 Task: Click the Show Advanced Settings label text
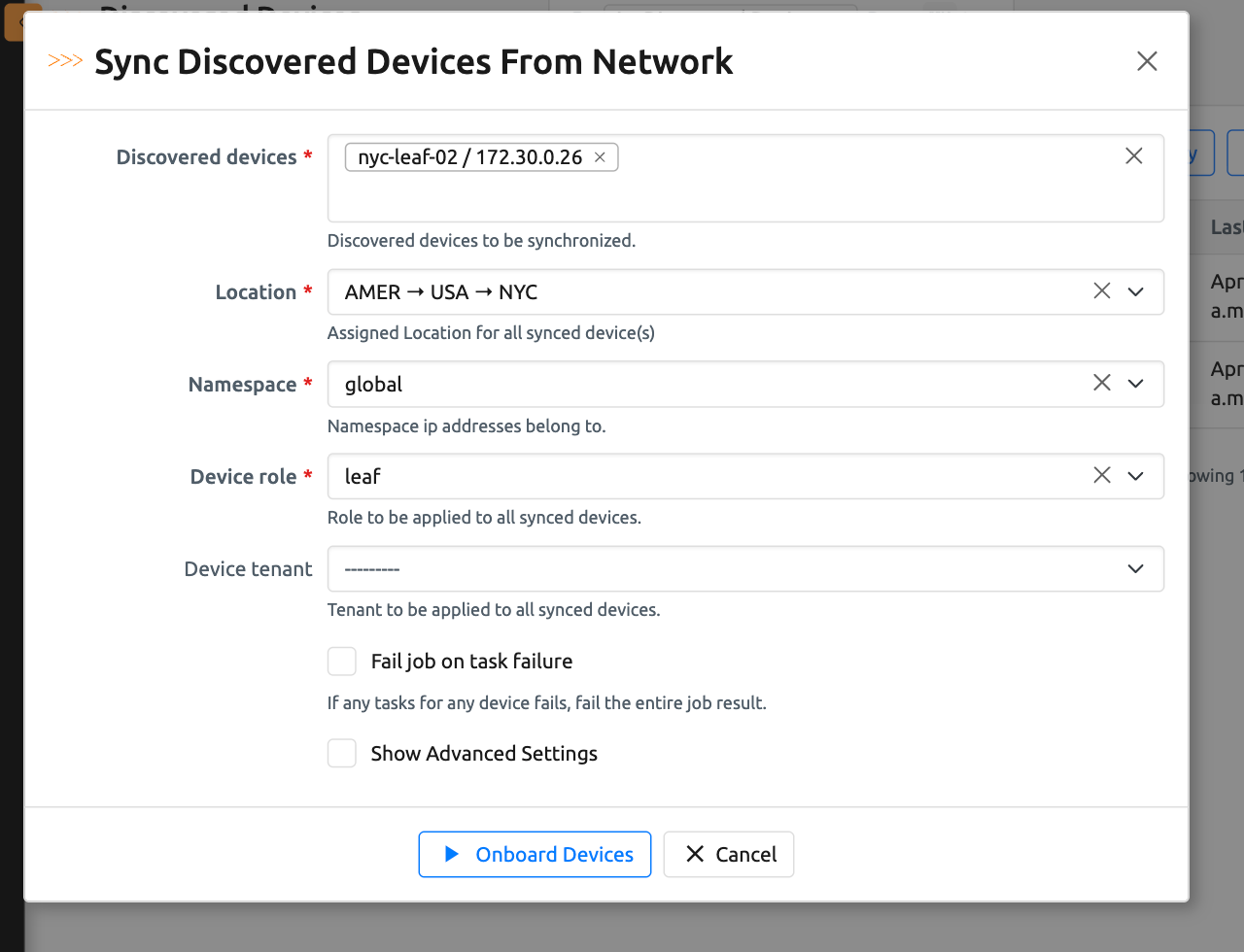pyautogui.click(x=484, y=754)
